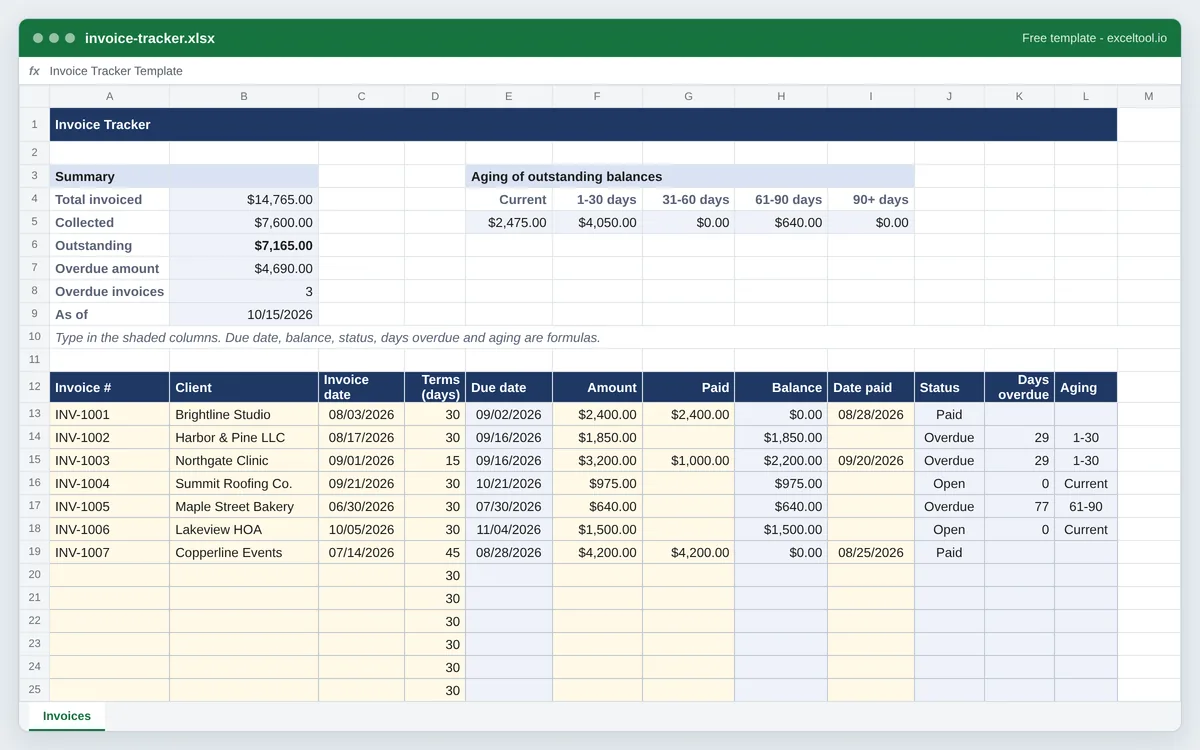Viewport: 1200px width, 750px height.
Task: Click client Harbor & Pine LLC
Action: click(244, 437)
